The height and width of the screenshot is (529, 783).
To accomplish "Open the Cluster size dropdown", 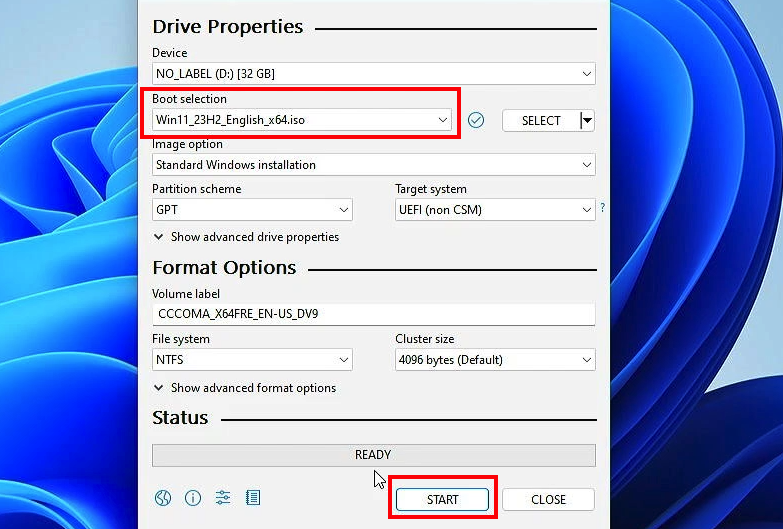I will click(x=495, y=360).
